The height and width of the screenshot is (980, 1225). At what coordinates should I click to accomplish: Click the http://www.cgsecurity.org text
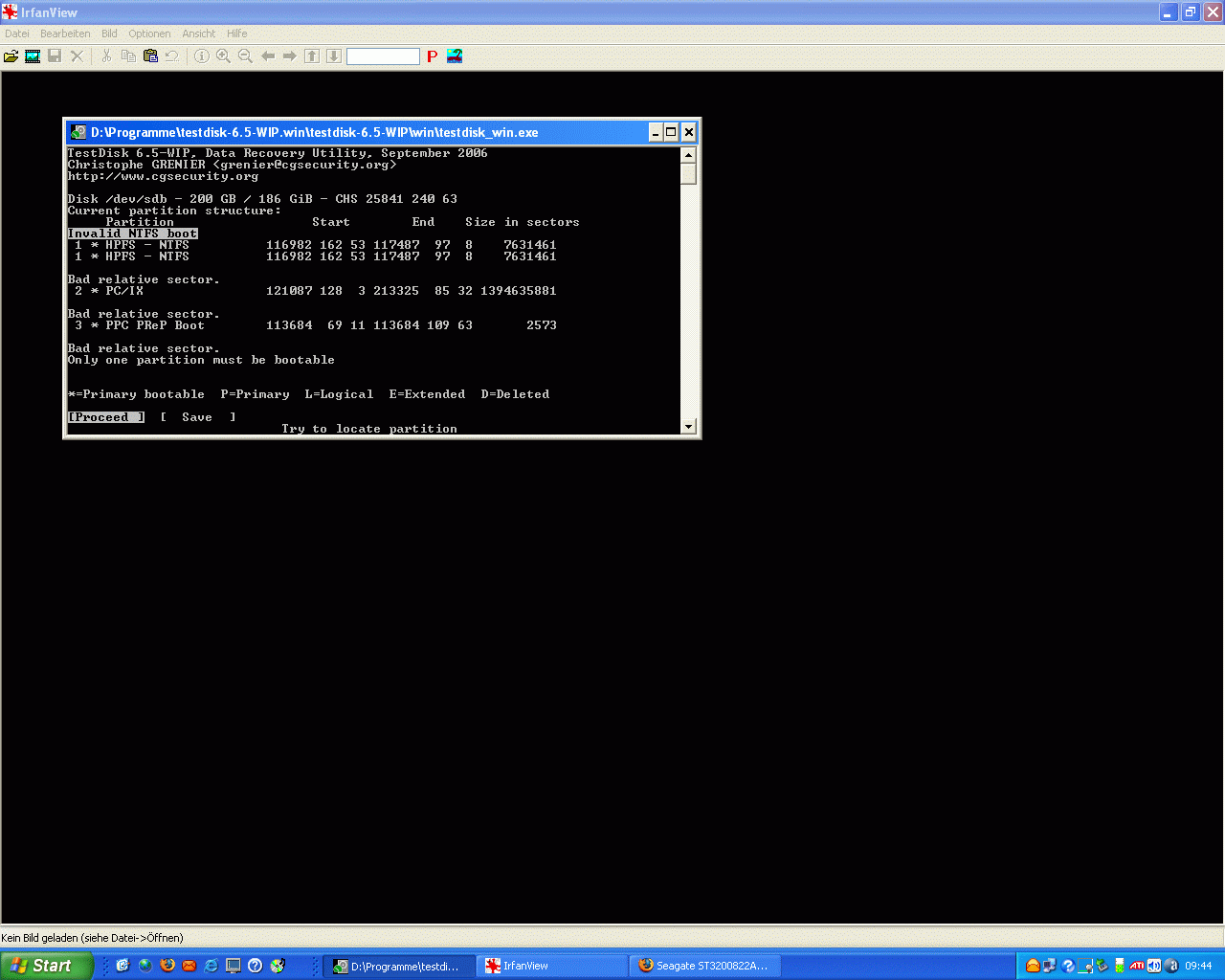(163, 176)
